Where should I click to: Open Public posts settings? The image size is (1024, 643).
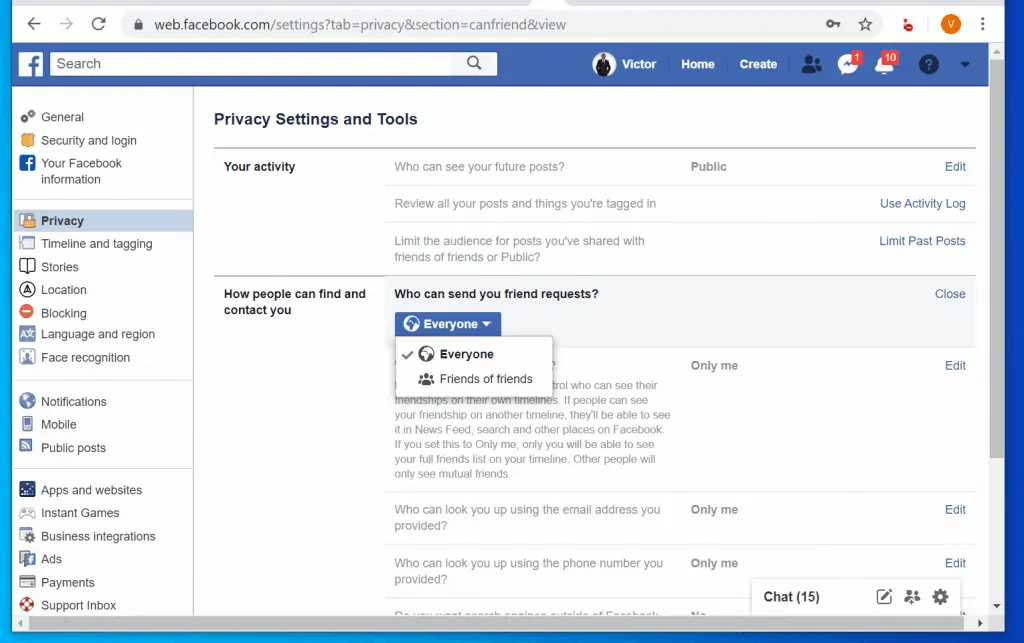73,448
